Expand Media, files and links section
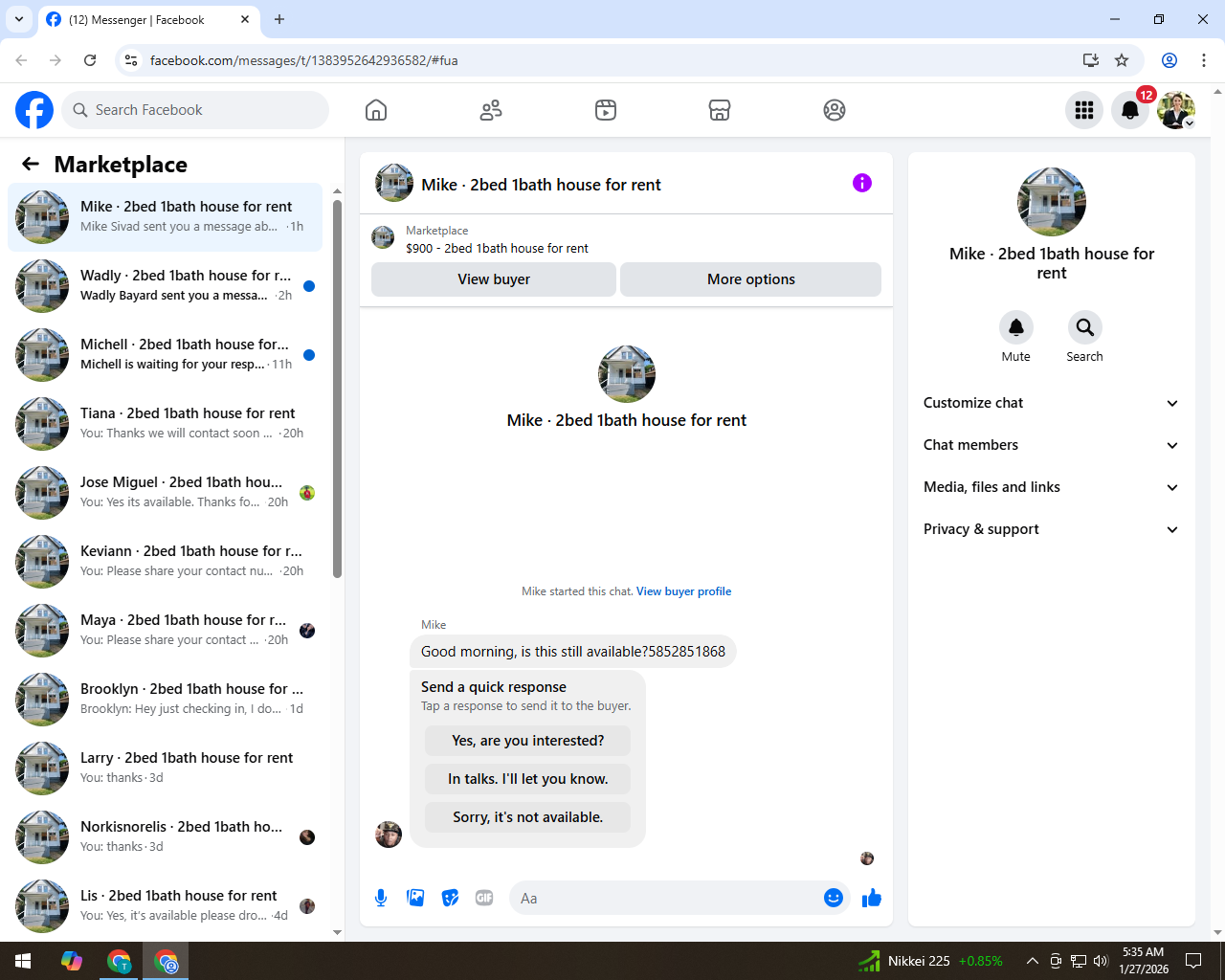The width and height of the screenshot is (1225, 980). (1051, 487)
